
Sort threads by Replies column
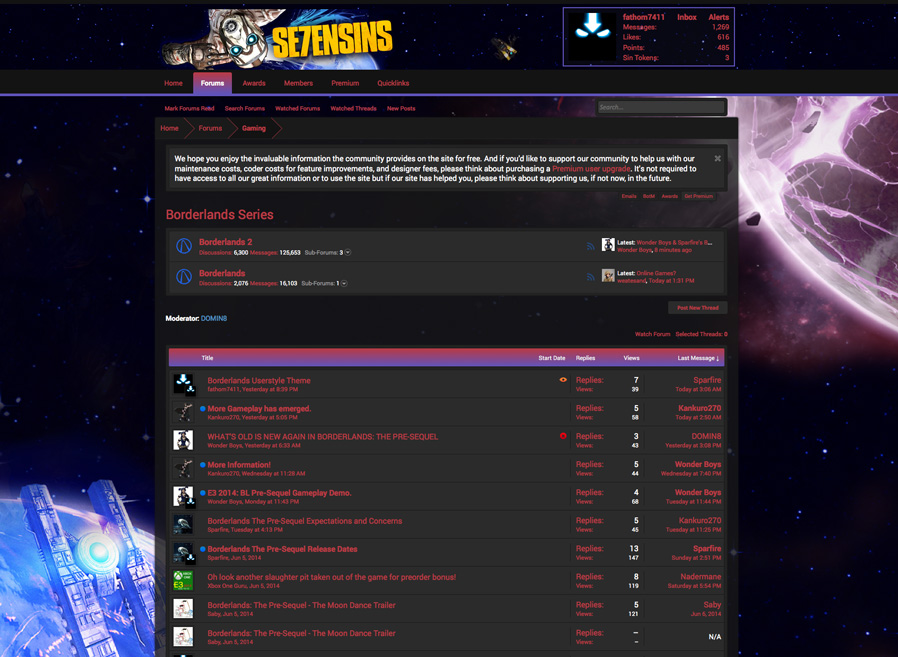tap(585, 358)
